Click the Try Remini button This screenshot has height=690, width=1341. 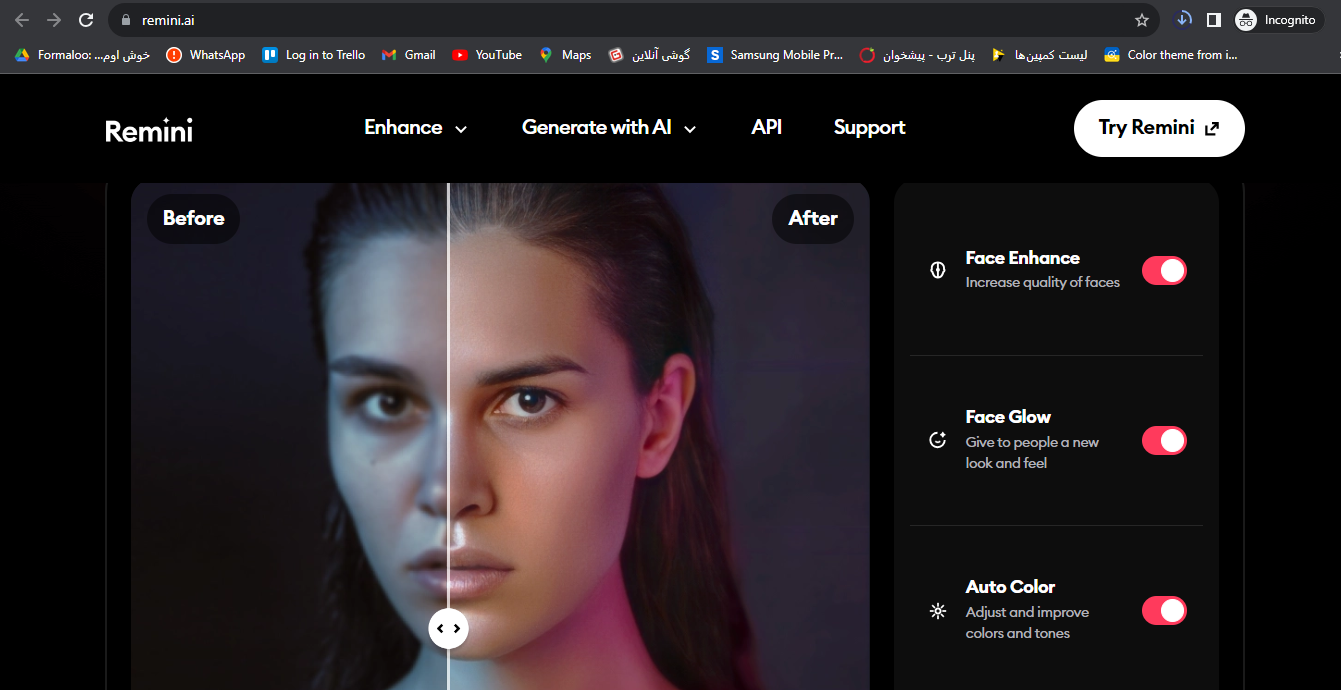[x=1158, y=128]
